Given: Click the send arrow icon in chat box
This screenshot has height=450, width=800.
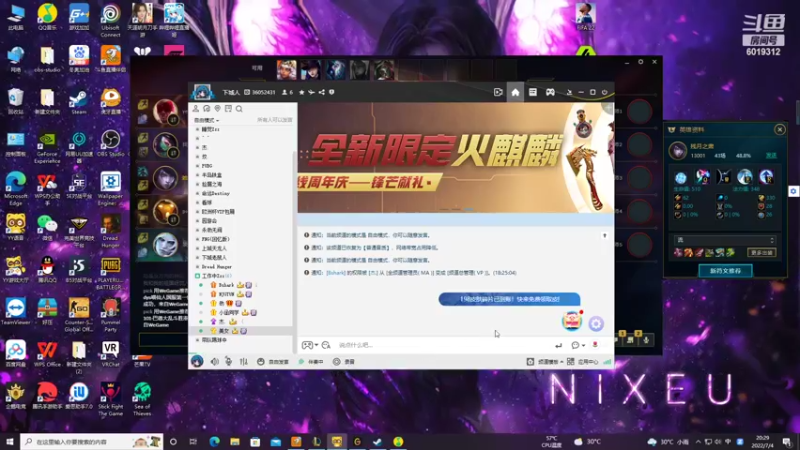Looking at the screenshot, I should 559,345.
